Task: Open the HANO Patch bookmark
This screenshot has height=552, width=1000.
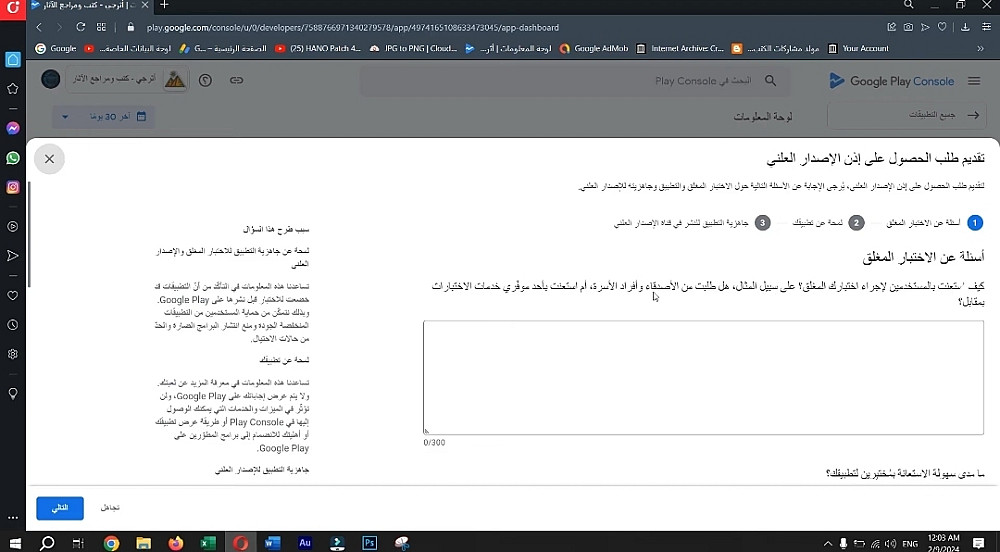Action: 318,48
